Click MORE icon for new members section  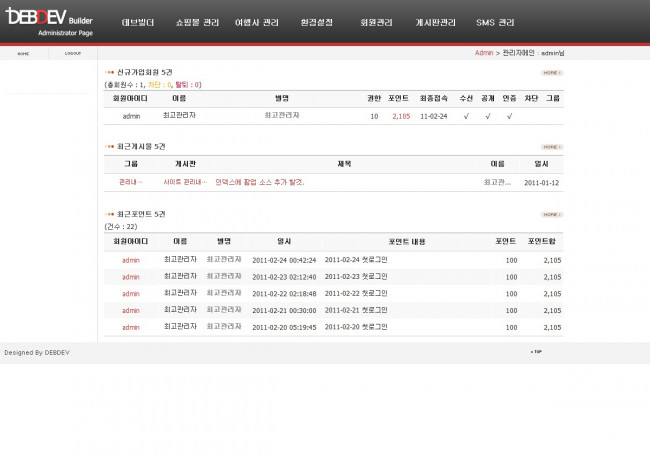[x=551, y=73]
